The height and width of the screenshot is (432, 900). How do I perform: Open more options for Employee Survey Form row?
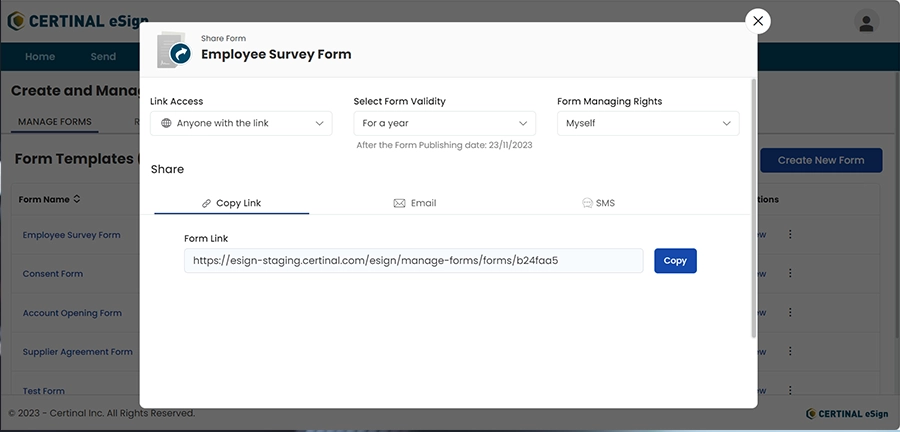(x=790, y=234)
